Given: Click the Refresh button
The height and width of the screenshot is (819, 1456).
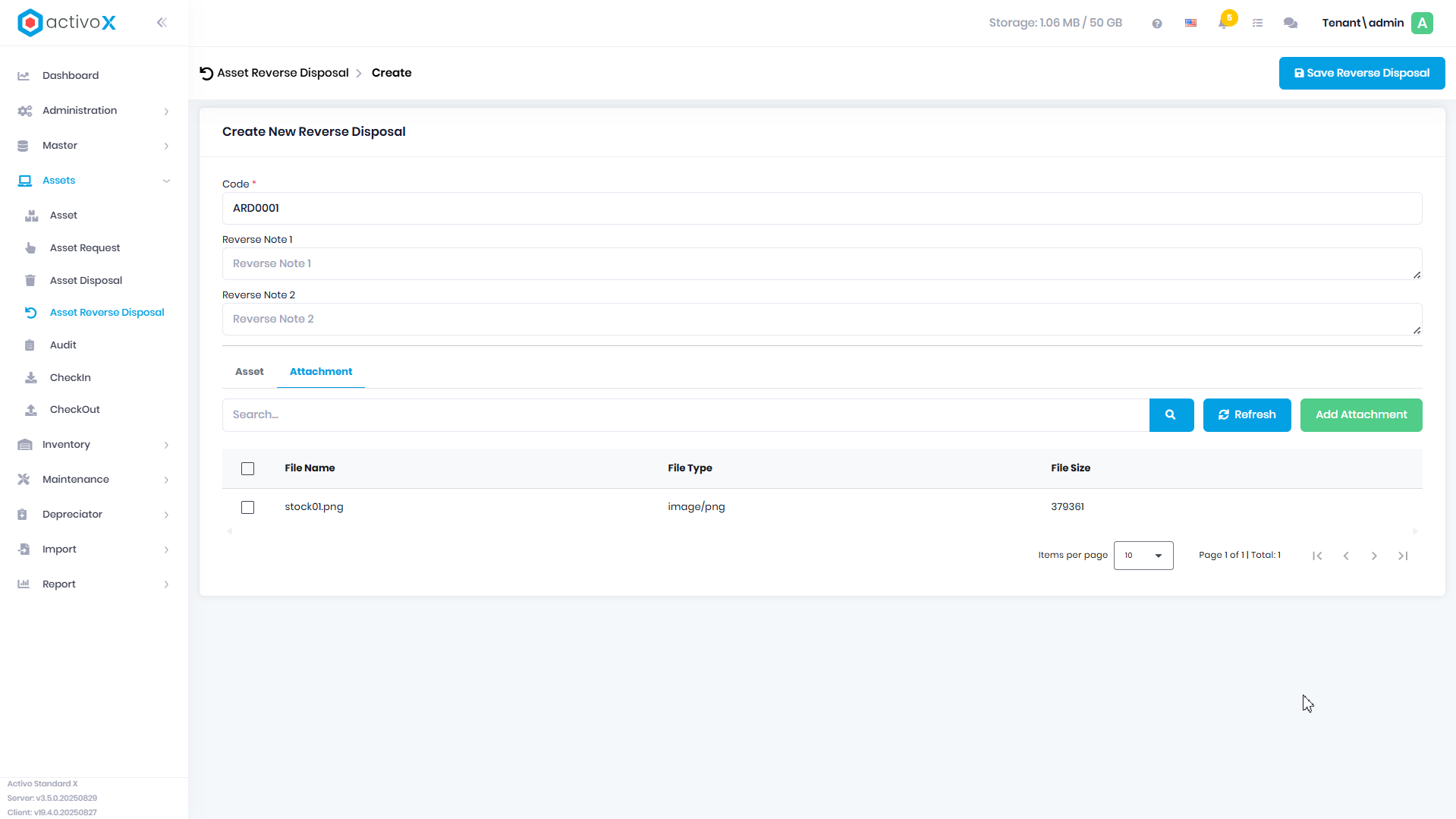Looking at the screenshot, I should click(x=1247, y=415).
